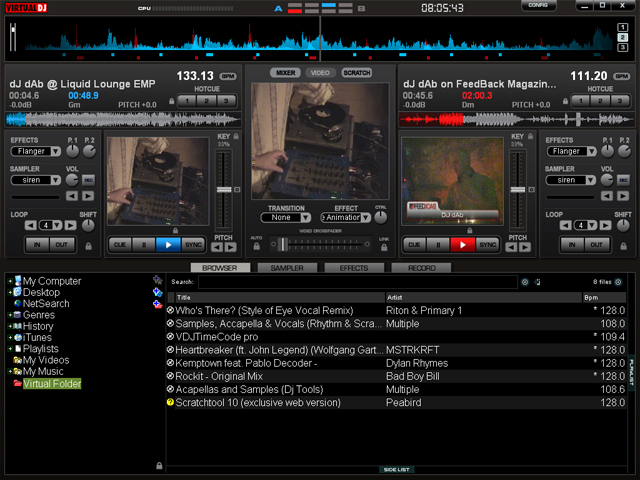Click the left deck blue play button
Viewport: 640px width, 480px height.
[x=168, y=245]
